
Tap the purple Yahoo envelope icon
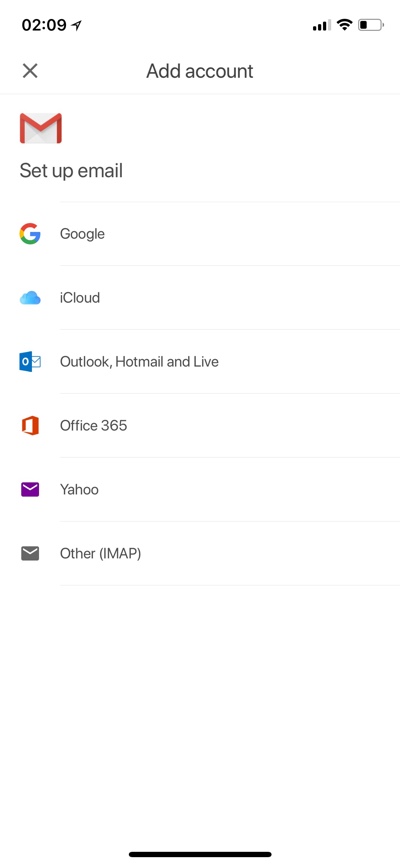click(30, 489)
